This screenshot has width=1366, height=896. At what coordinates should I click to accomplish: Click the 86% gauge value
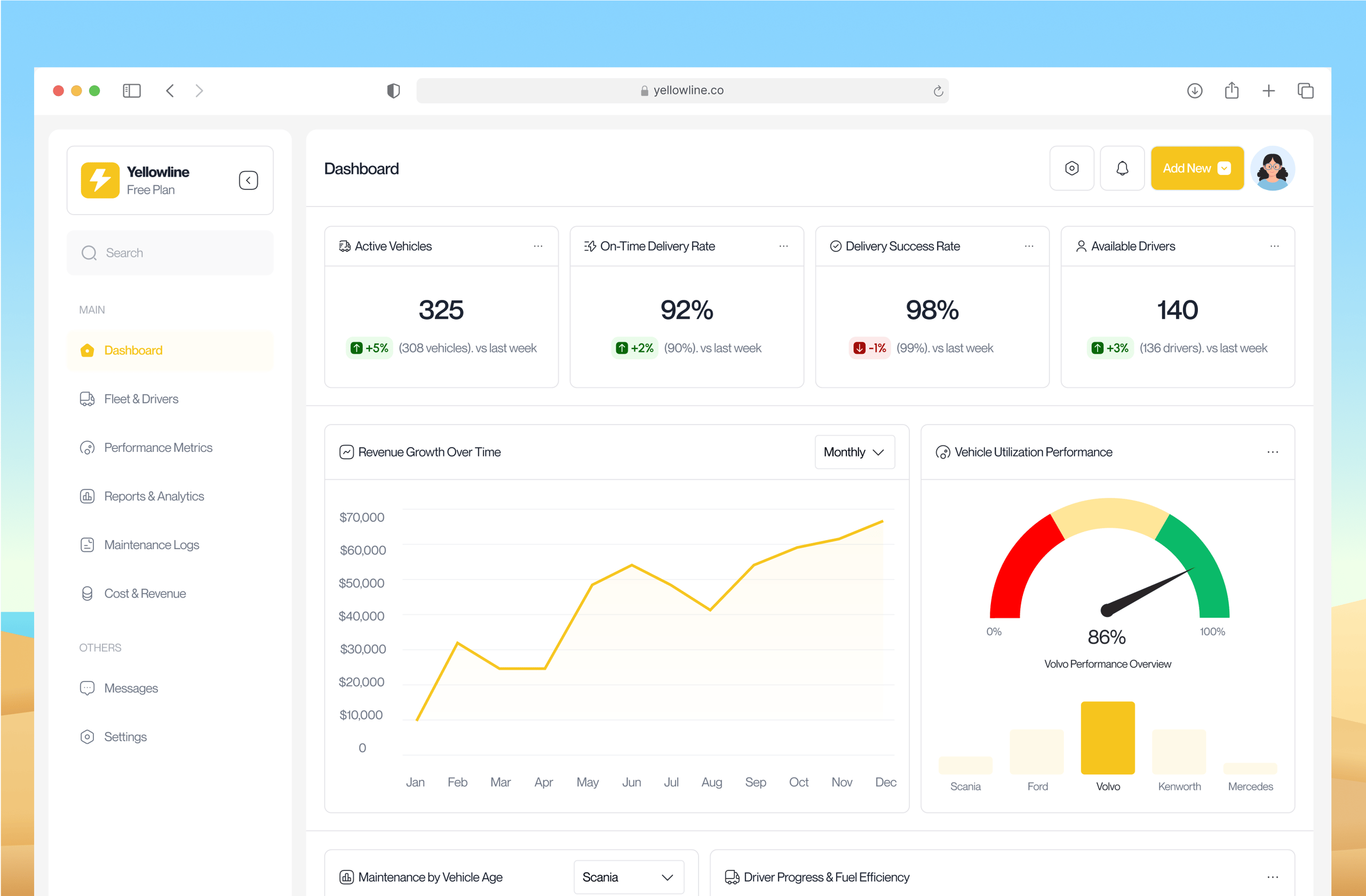point(1107,637)
